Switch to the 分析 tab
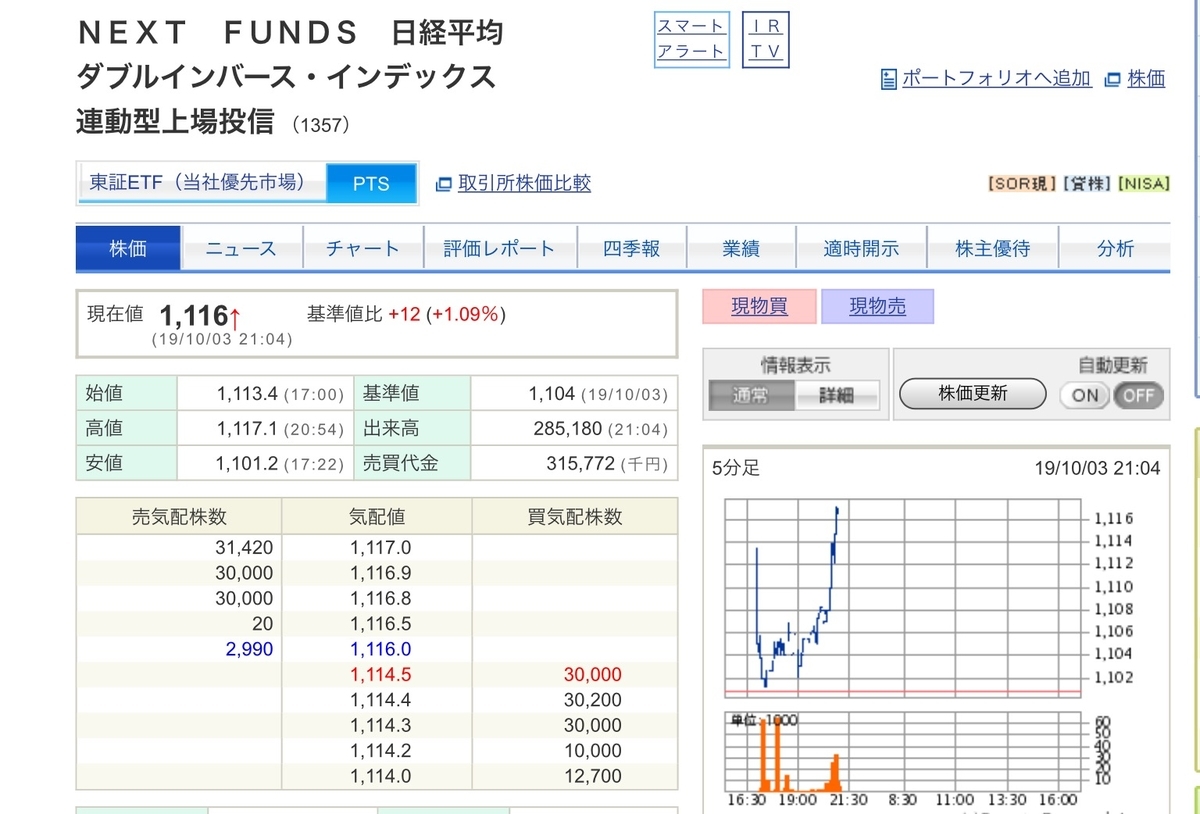 click(1115, 249)
